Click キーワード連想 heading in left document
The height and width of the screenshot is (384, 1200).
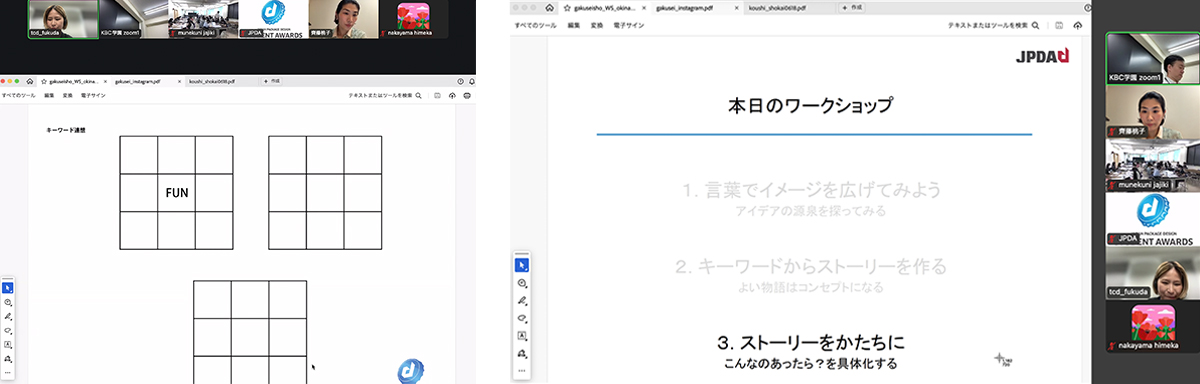point(66,130)
